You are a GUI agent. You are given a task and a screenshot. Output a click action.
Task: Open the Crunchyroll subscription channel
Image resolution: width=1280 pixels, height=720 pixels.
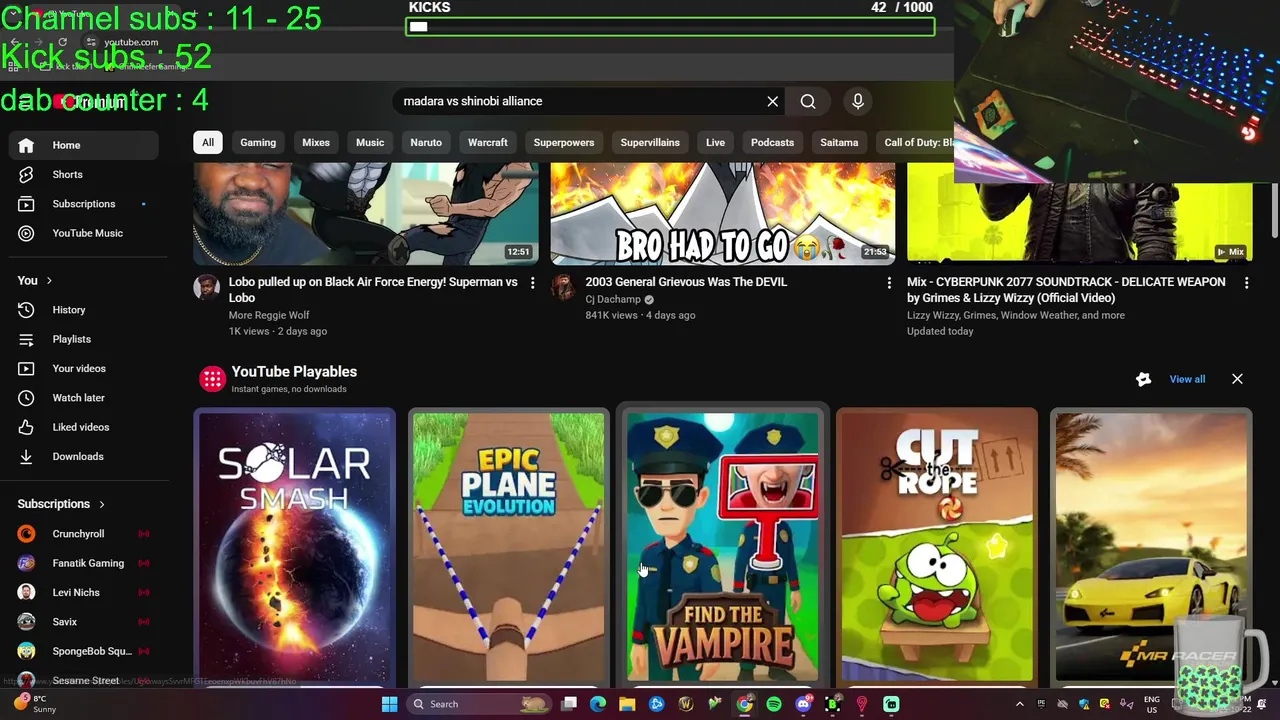click(84, 534)
